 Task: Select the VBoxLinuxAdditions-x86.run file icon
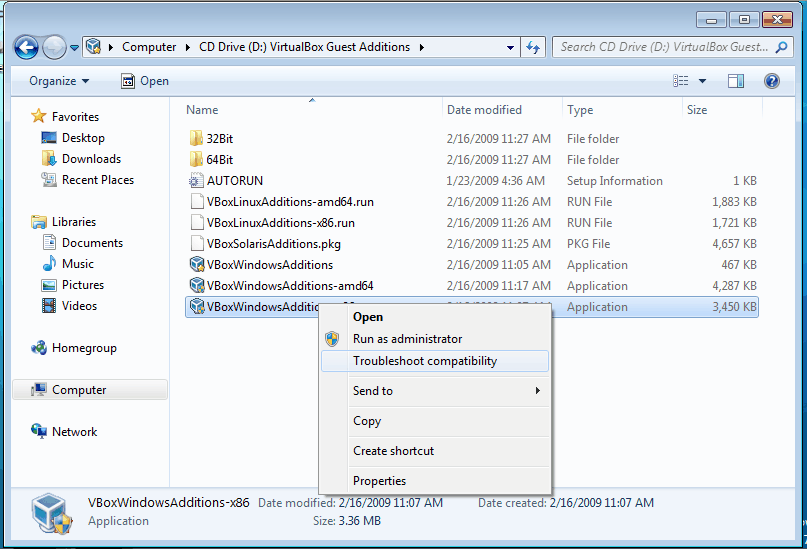coord(197,223)
